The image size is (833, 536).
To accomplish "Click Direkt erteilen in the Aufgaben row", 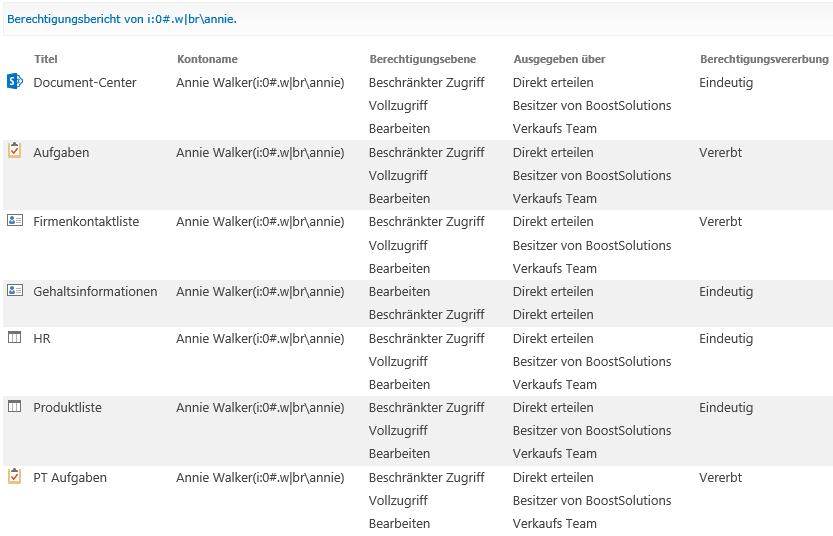I will click(x=553, y=152).
